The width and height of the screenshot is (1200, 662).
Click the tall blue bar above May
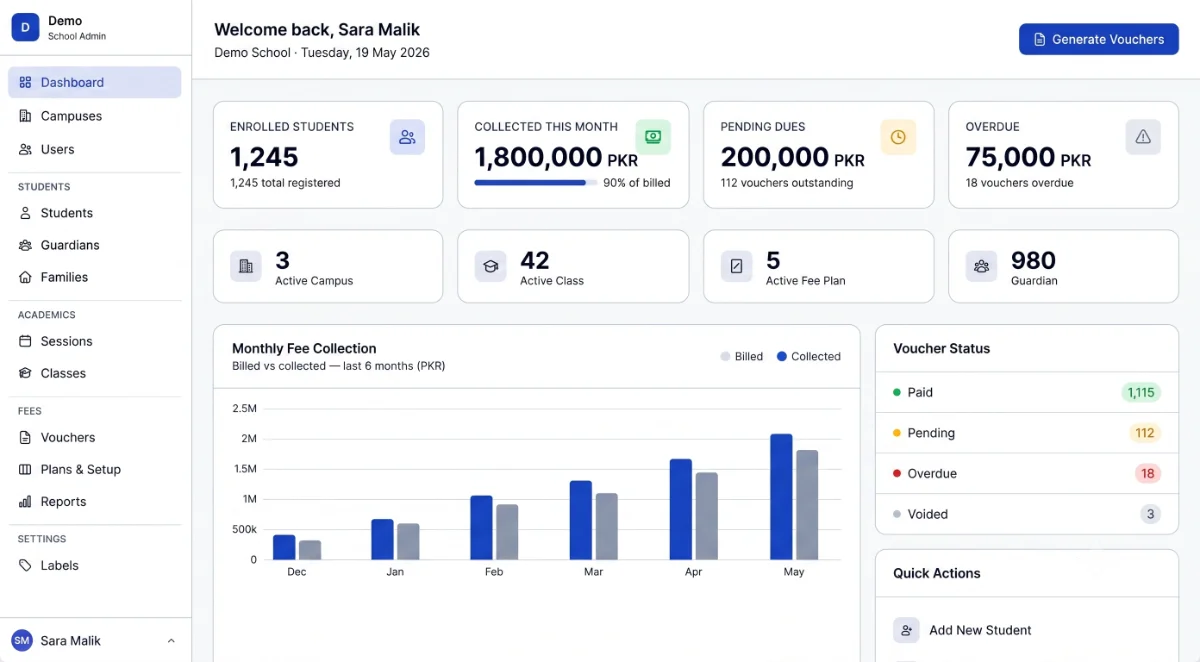[782, 497]
